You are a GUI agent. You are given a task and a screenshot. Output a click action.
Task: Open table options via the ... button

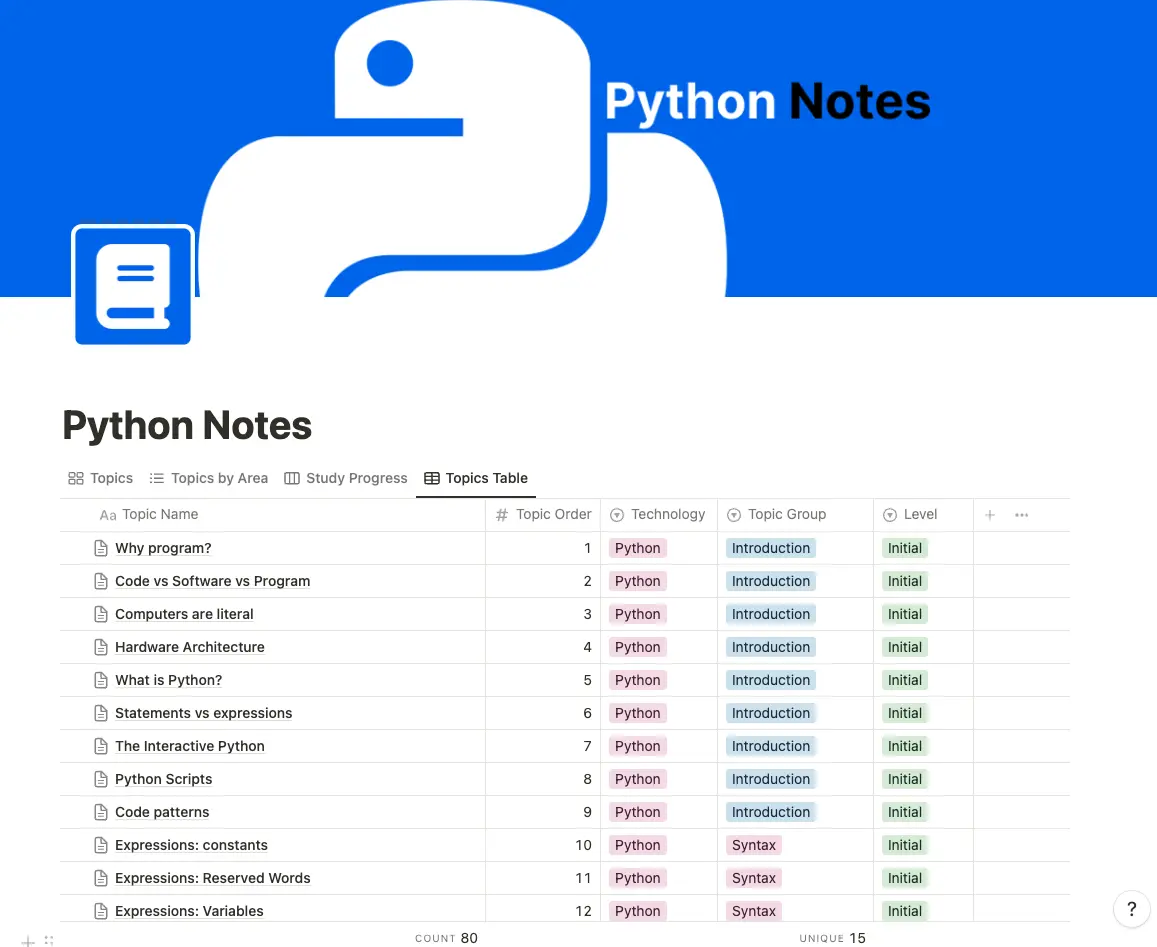tap(1021, 514)
